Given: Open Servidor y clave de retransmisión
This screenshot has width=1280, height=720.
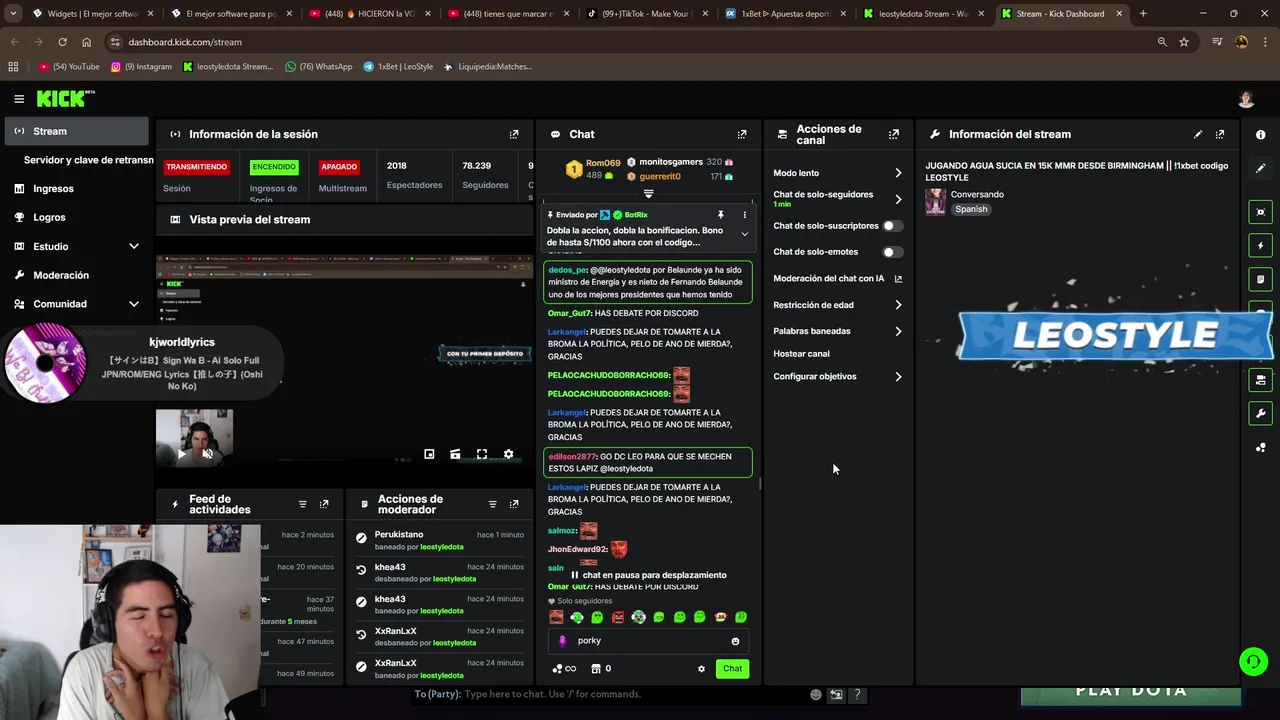Looking at the screenshot, I should coord(88,160).
